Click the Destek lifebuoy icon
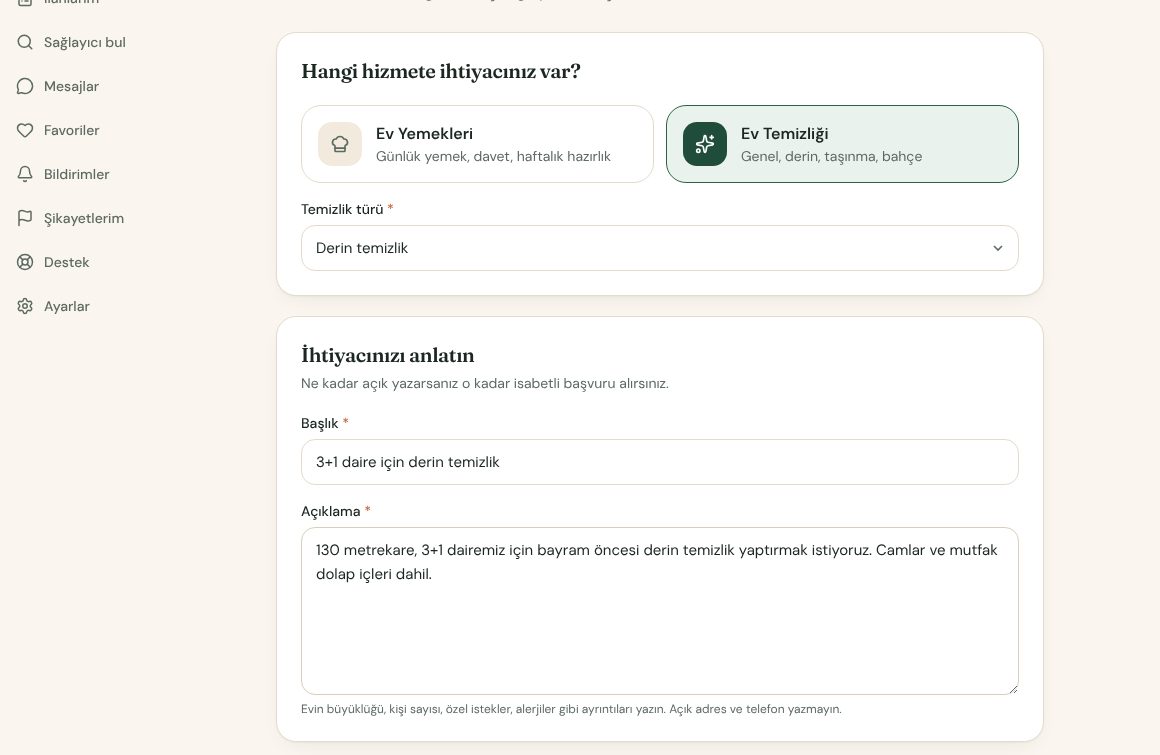Viewport: 1160px width, 755px height. (24, 263)
